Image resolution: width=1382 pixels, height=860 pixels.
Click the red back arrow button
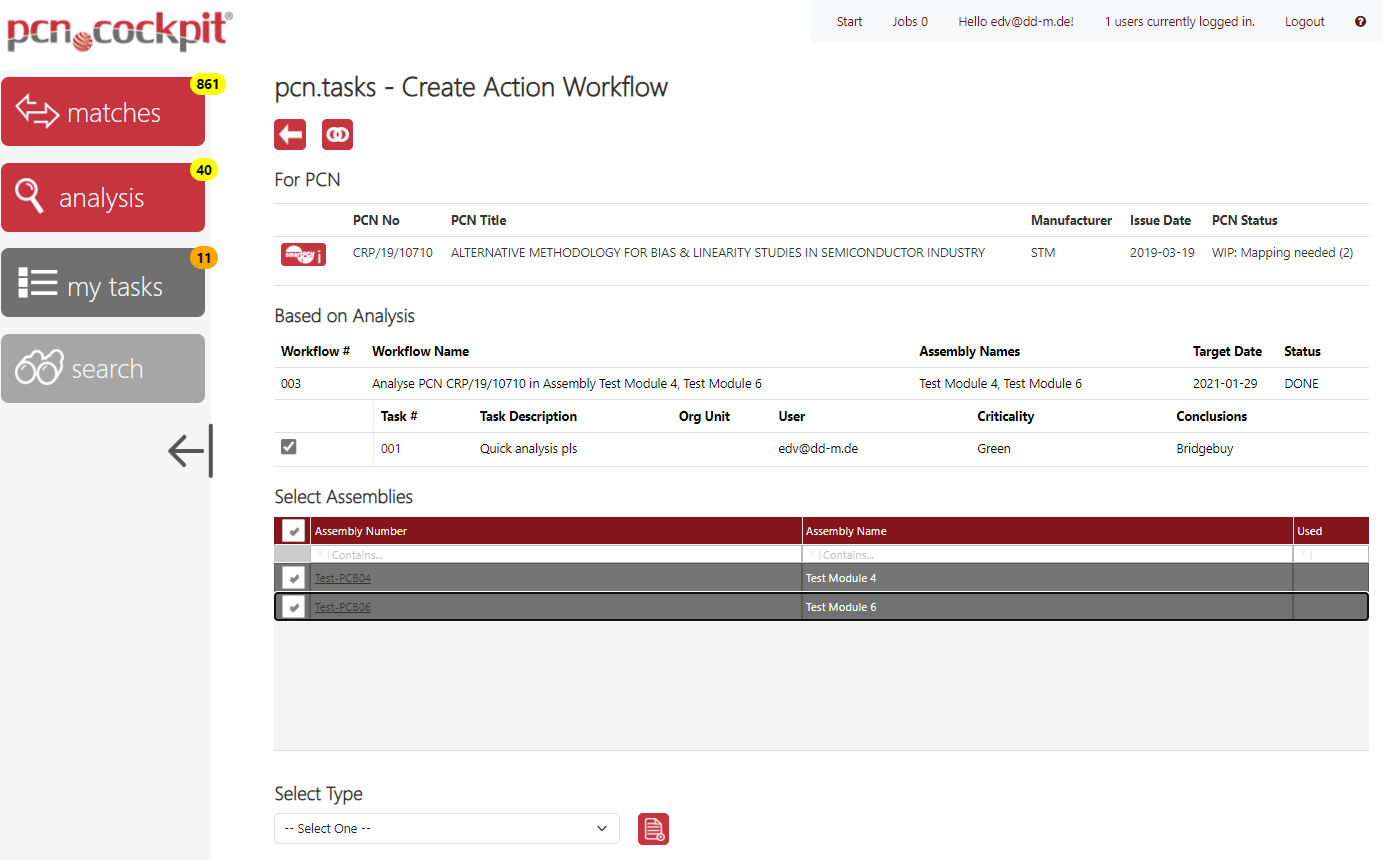tap(290, 135)
